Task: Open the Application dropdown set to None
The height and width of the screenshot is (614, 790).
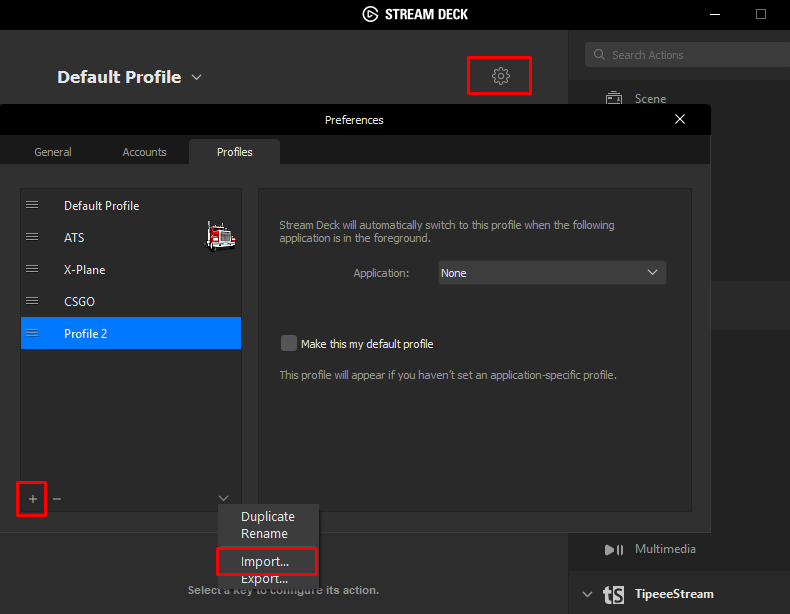Action: [x=552, y=273]
